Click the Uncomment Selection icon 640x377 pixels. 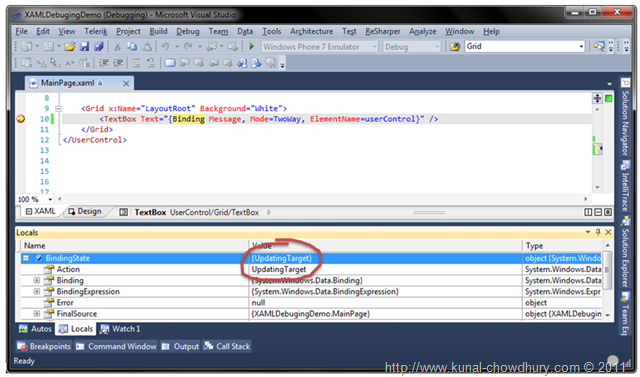[x=151, y=63]
